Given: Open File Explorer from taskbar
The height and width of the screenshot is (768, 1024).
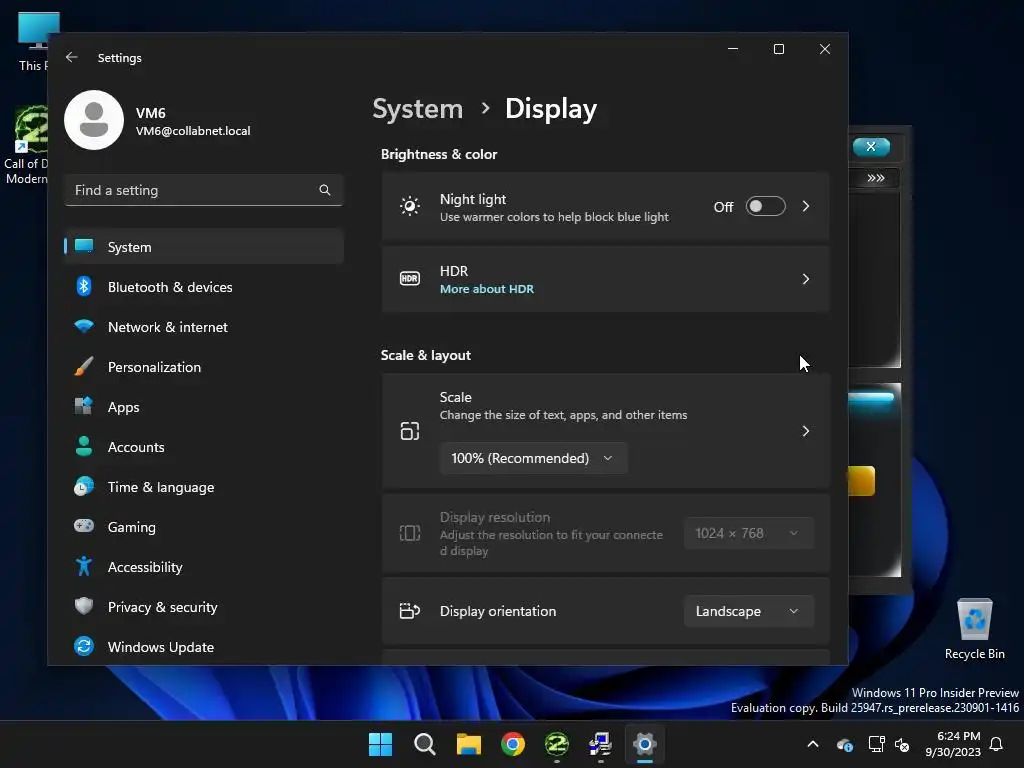Looking at the screenshot, I should tap(469, 744).
